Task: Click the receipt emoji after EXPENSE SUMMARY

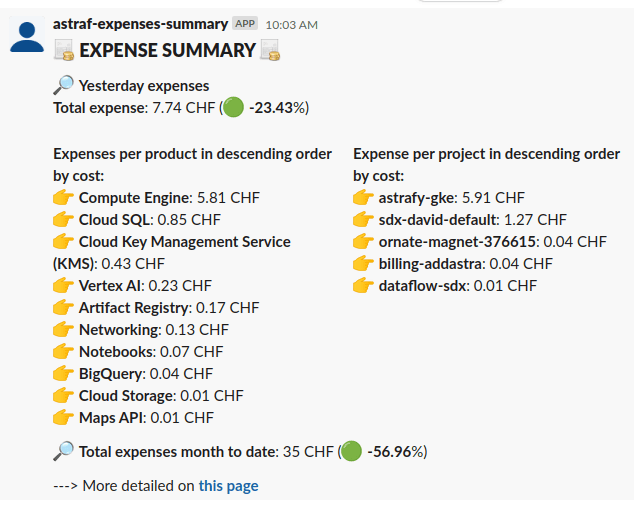Action: pos(270,50)
